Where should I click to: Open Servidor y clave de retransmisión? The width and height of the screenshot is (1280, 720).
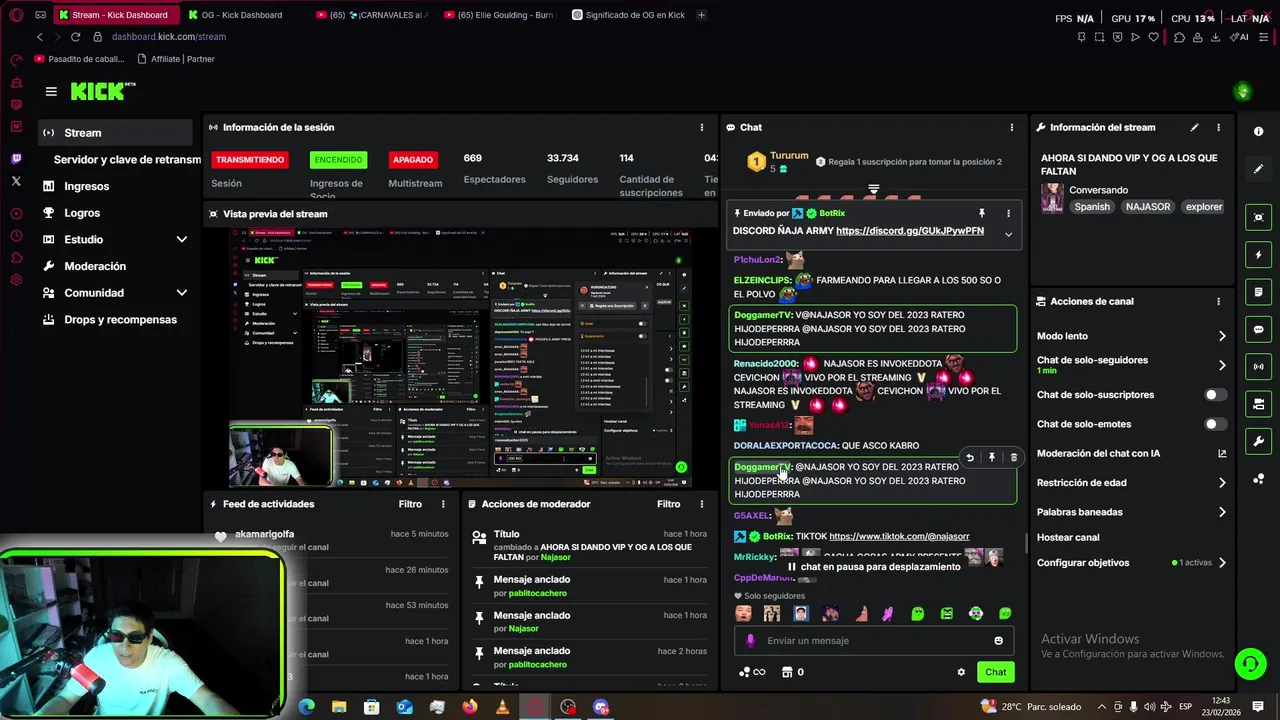point(127,160)
